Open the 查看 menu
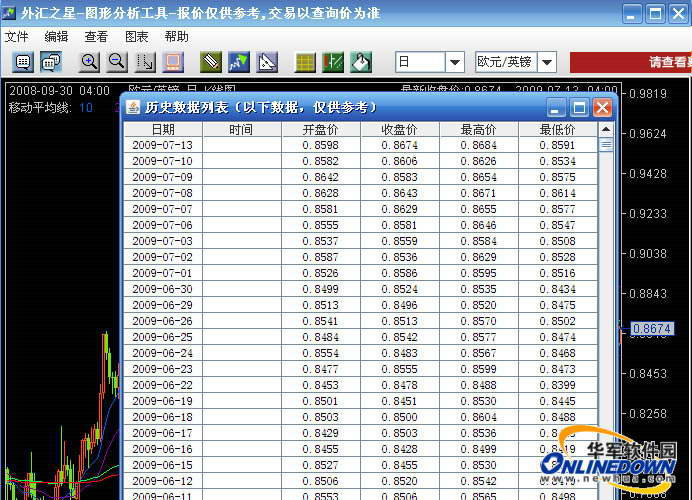 coord(96,37)
